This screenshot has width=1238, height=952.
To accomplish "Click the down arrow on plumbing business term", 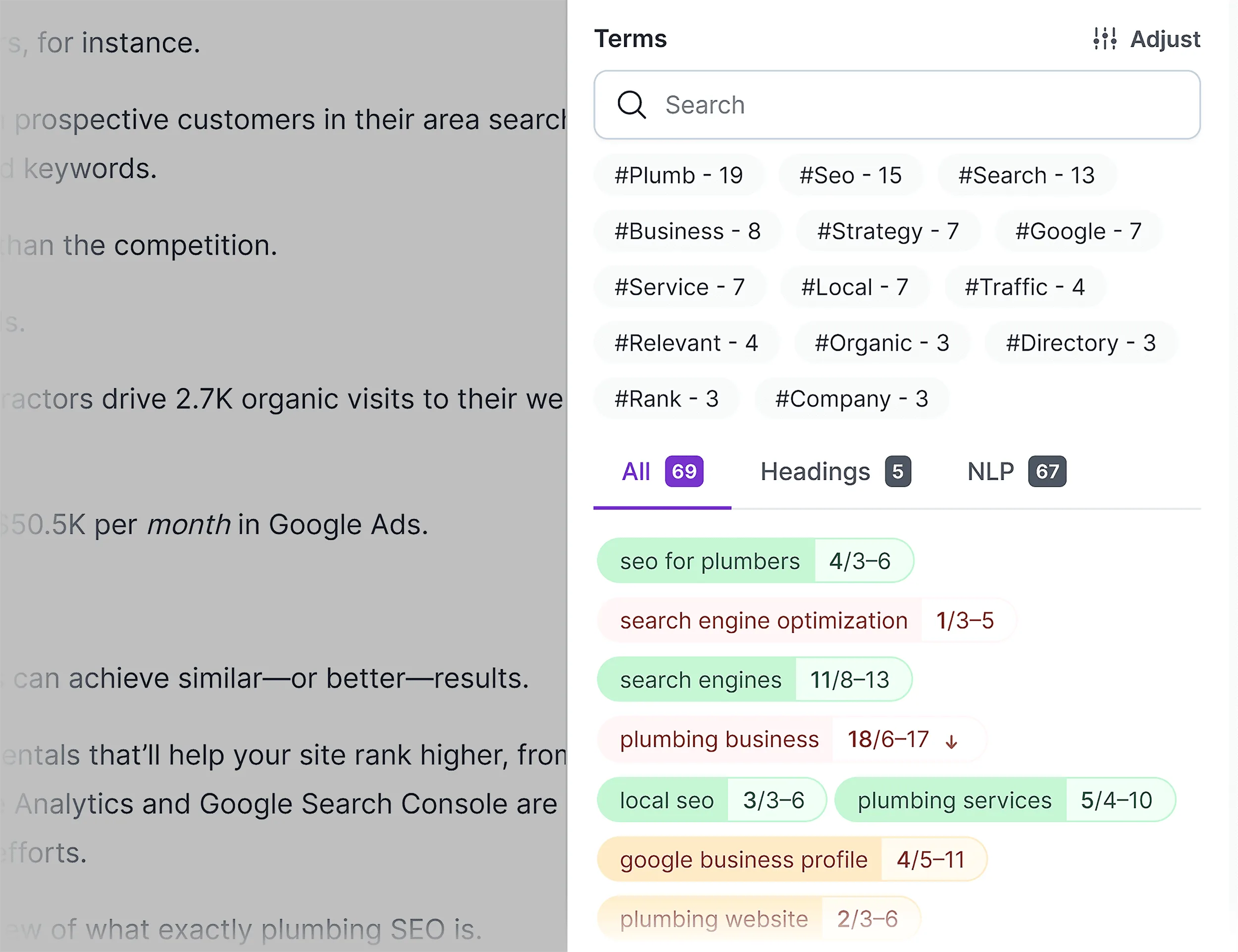I will tap(952, 740).
